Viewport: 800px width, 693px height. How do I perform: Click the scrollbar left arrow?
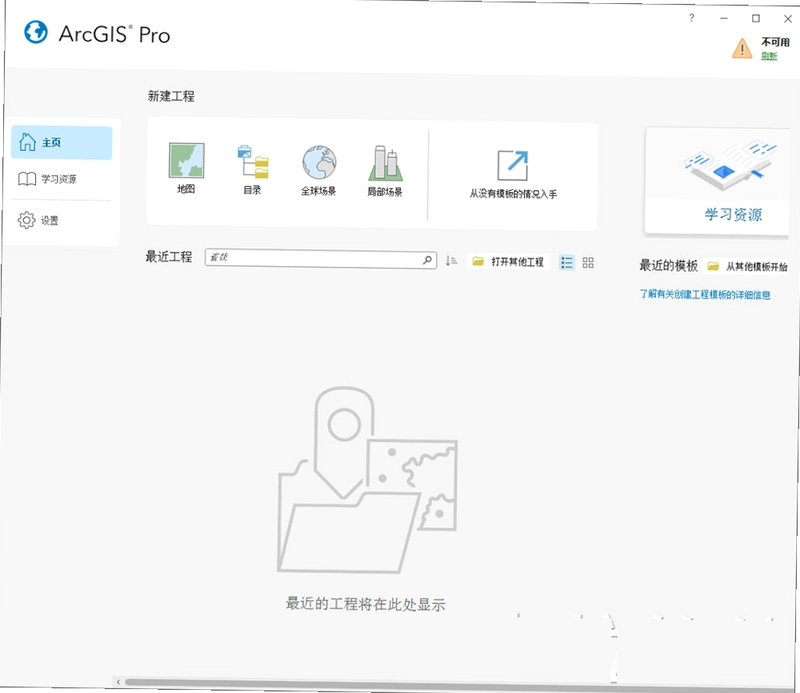click(118, 682)
